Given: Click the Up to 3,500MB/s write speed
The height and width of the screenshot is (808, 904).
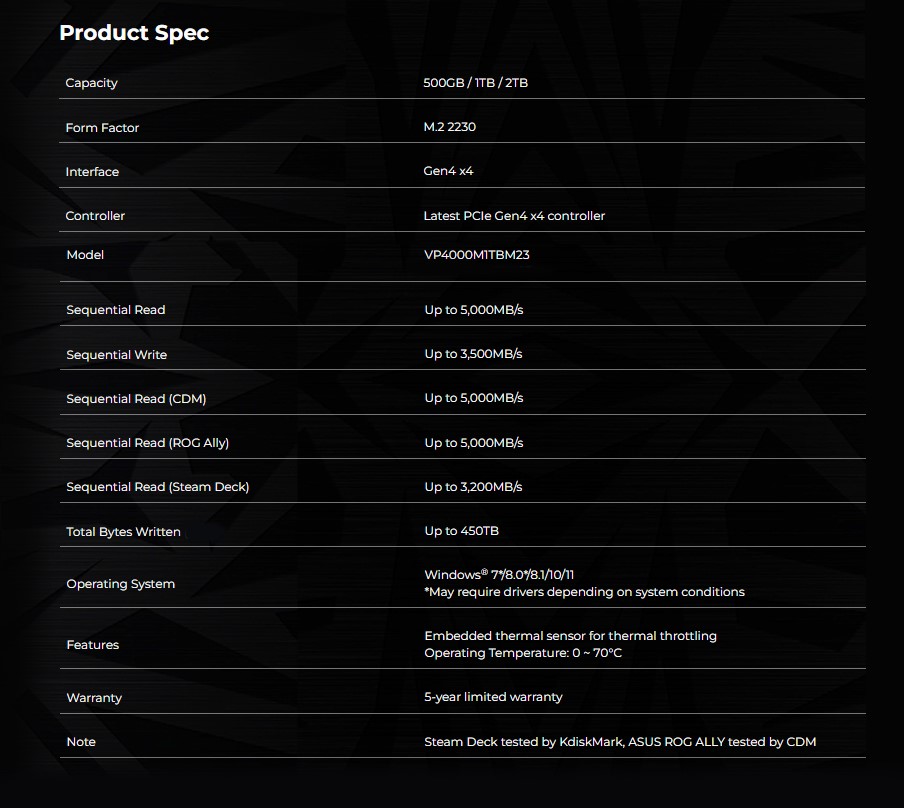Looking at the screenshot, I should coord(473,354).
